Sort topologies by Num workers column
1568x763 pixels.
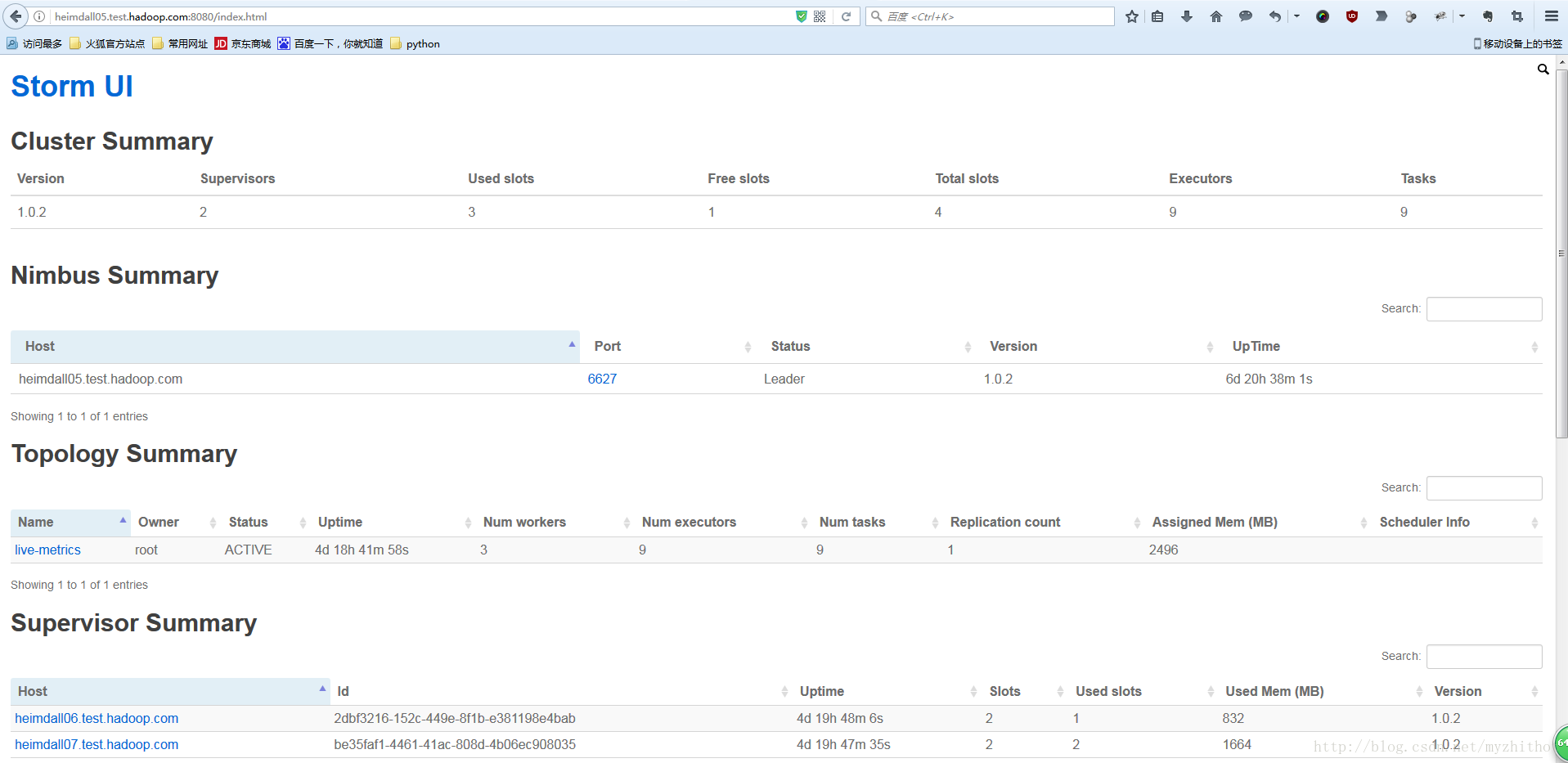coord(555,523)
